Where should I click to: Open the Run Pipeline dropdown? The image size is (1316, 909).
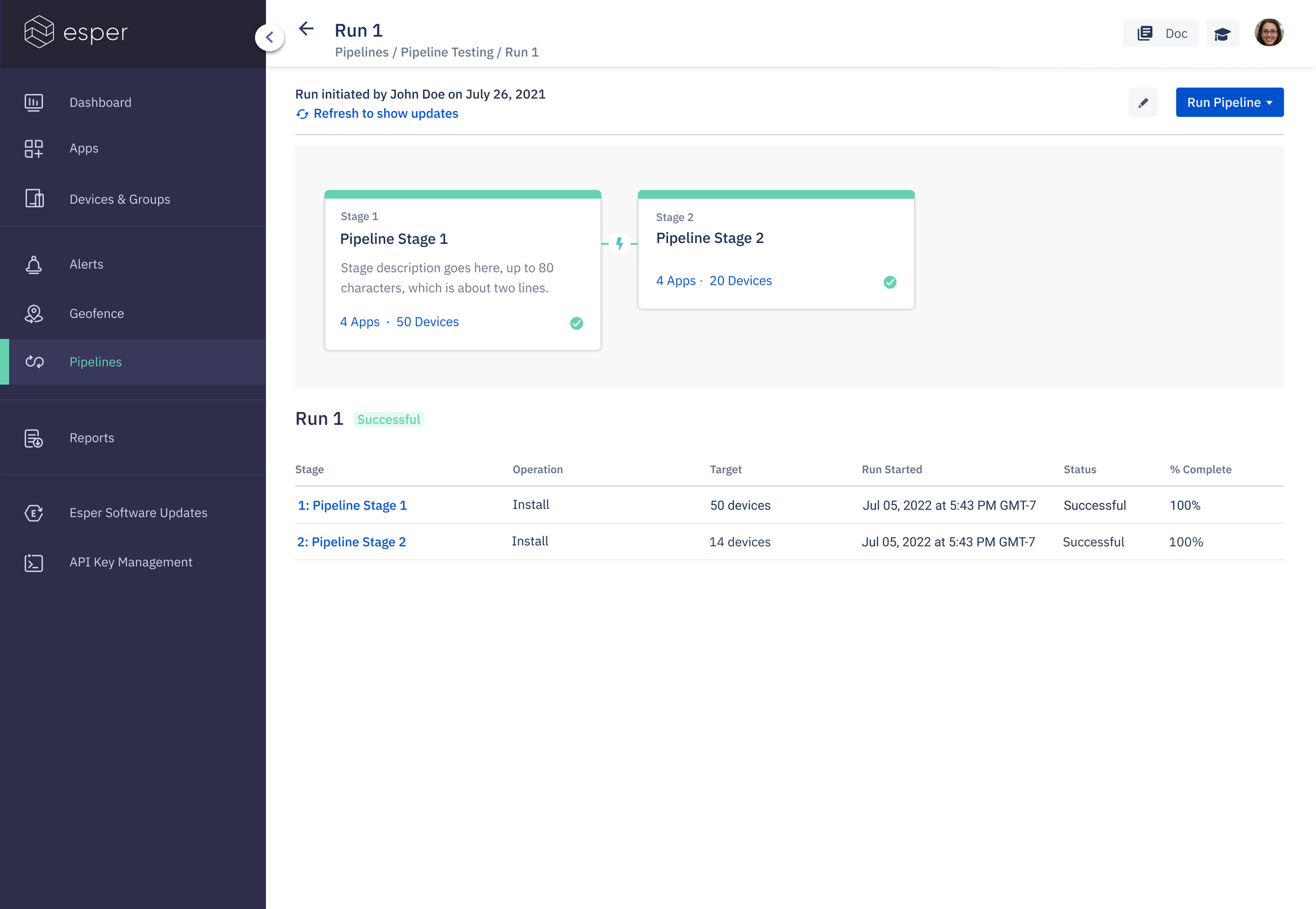[x=1229, y=103]
